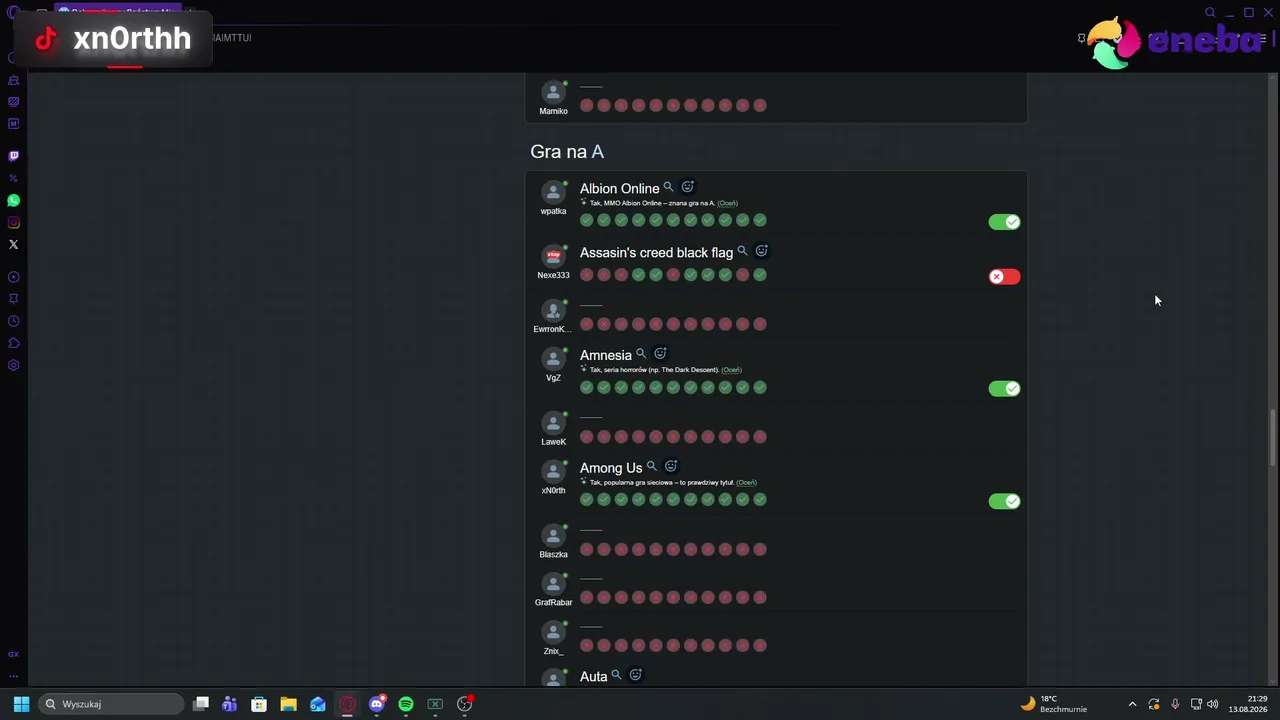Open Instagram in the sidebar
Image resolution: width=1280 pixels, height=720 pixels.
click(14, 223)
